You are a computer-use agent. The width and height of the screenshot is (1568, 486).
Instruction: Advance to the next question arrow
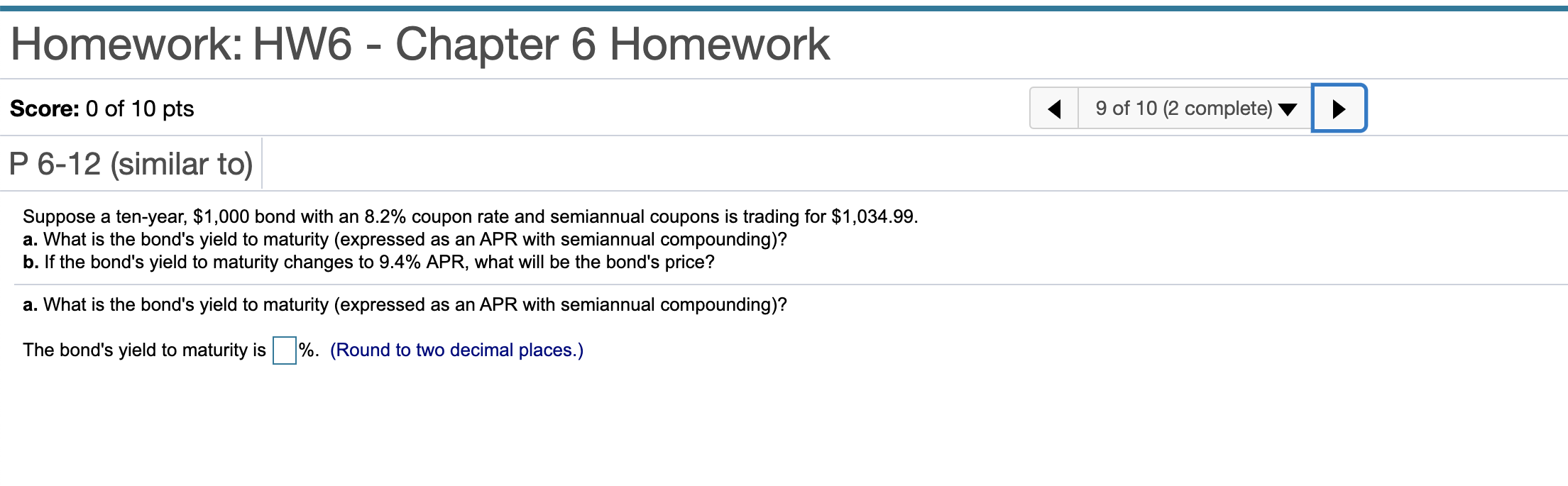tap(1339, 109)
